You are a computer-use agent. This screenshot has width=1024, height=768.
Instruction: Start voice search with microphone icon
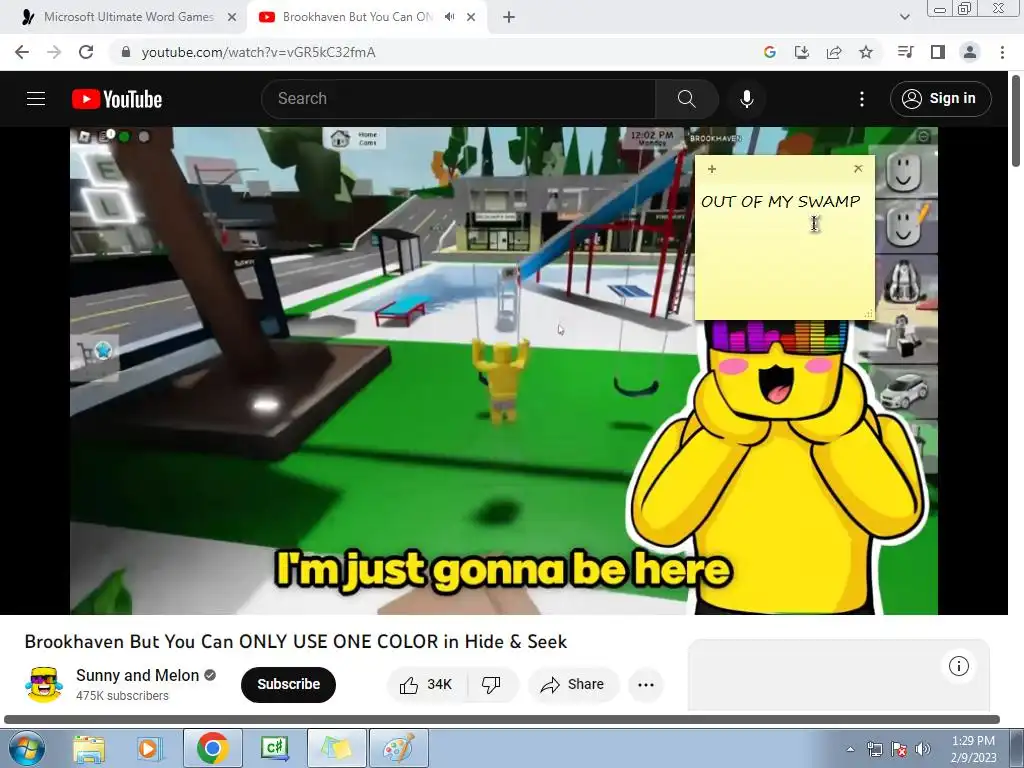746,99
